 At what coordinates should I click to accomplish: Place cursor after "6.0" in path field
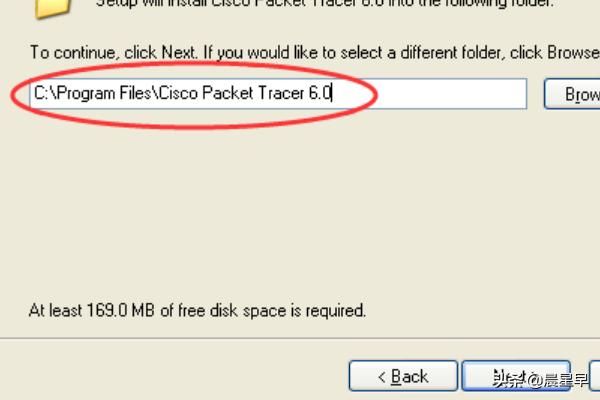pyautogui.click(x=333, y=94)
